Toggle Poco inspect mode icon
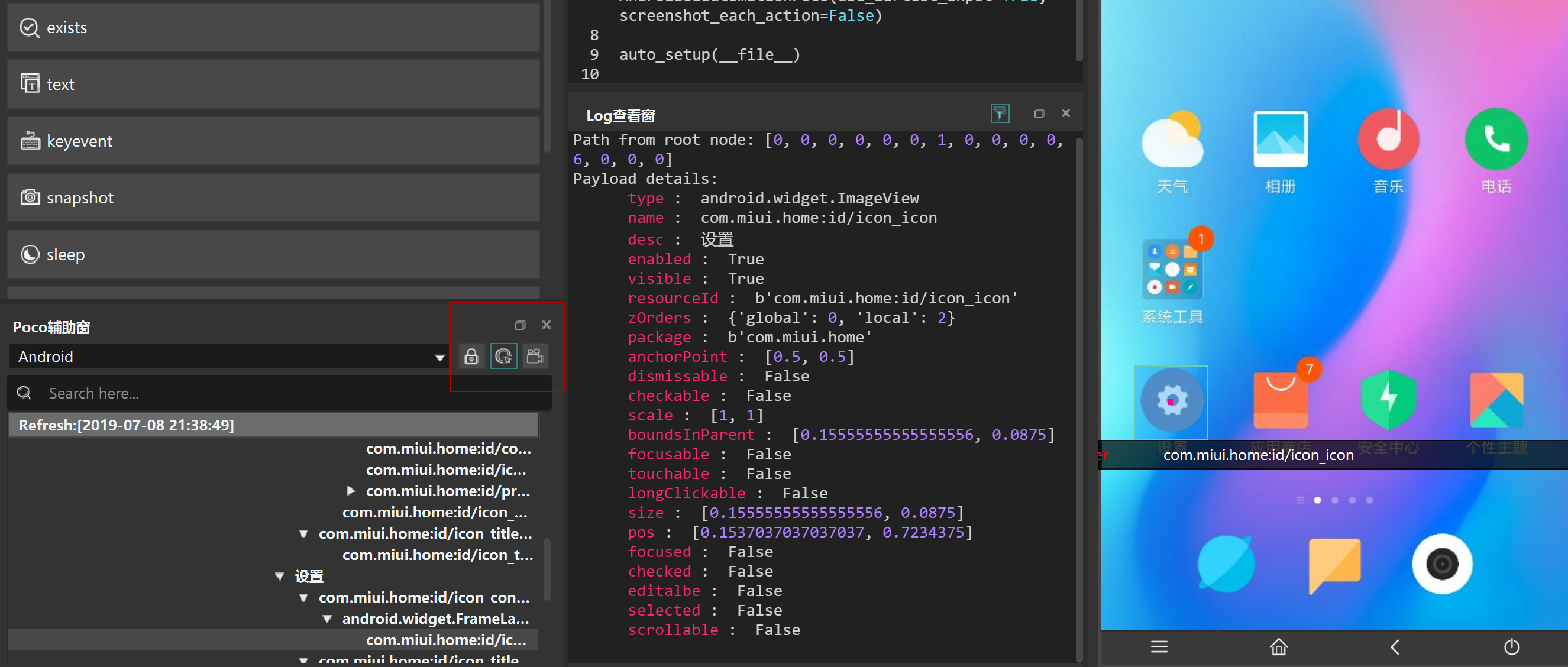Viewport: 1568px width, 667px height. (503, 356)
